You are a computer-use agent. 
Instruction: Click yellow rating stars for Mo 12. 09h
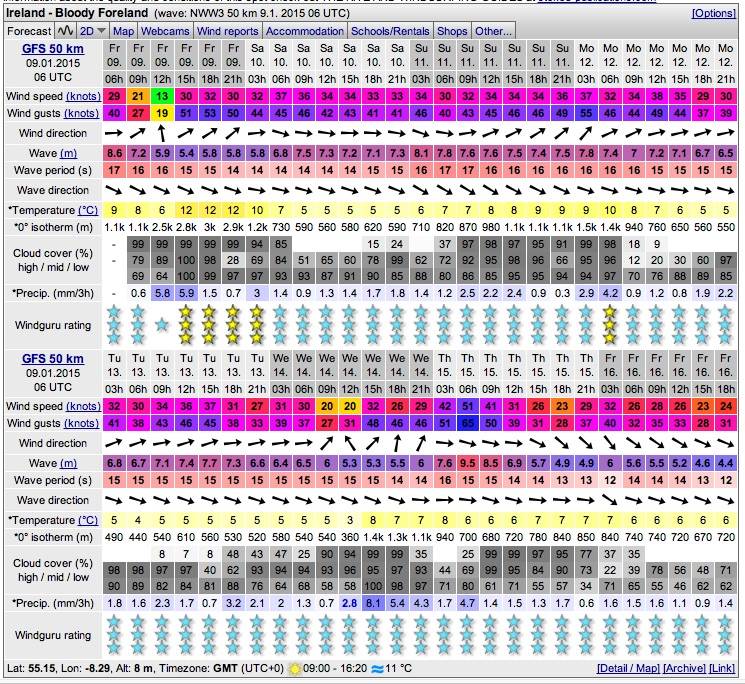click(x=611, y=325)
